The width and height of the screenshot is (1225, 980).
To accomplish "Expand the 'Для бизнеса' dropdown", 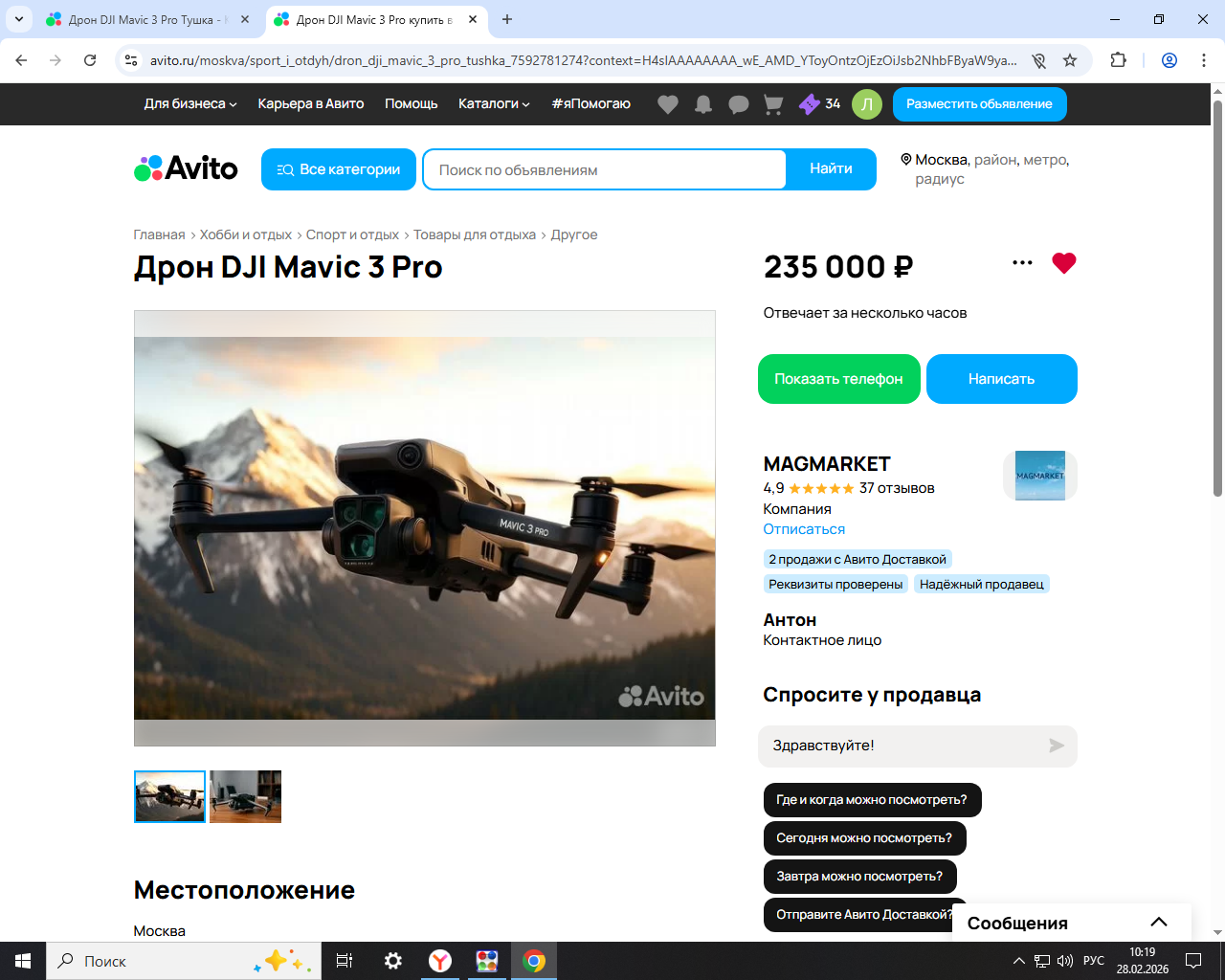I will click(x=190, y=104).
